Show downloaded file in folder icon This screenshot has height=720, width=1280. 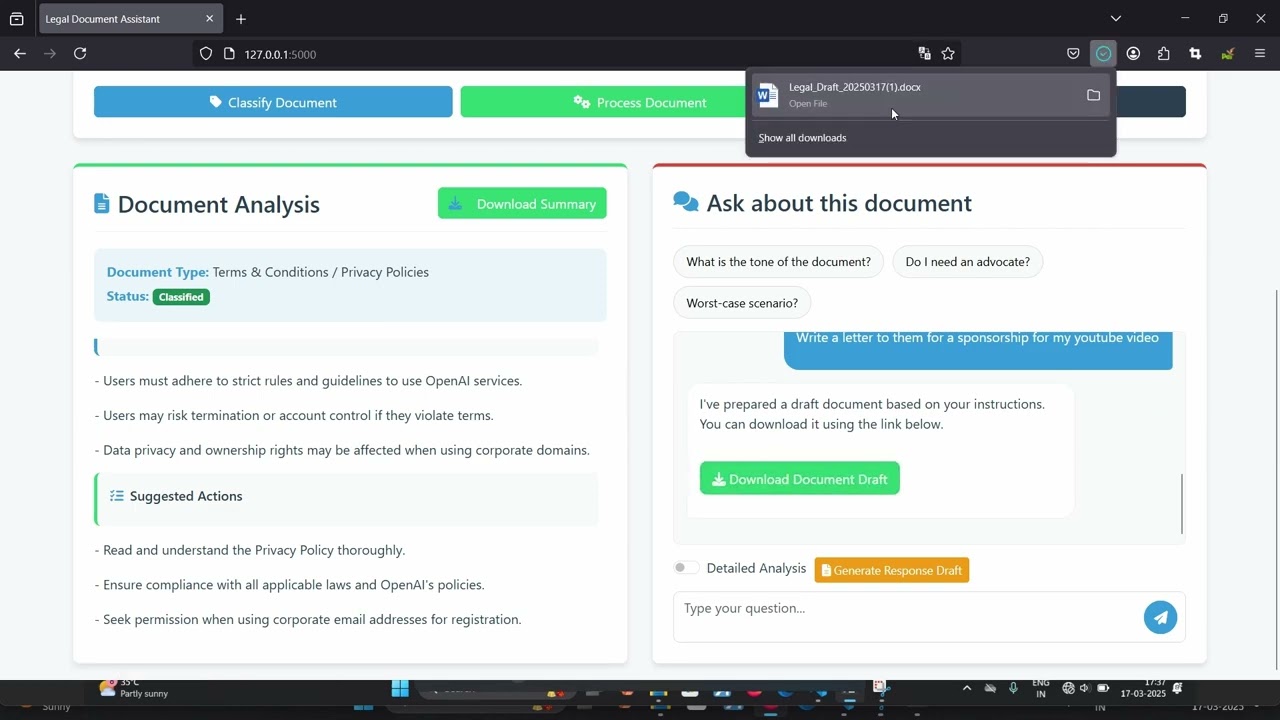[1093, 95]
